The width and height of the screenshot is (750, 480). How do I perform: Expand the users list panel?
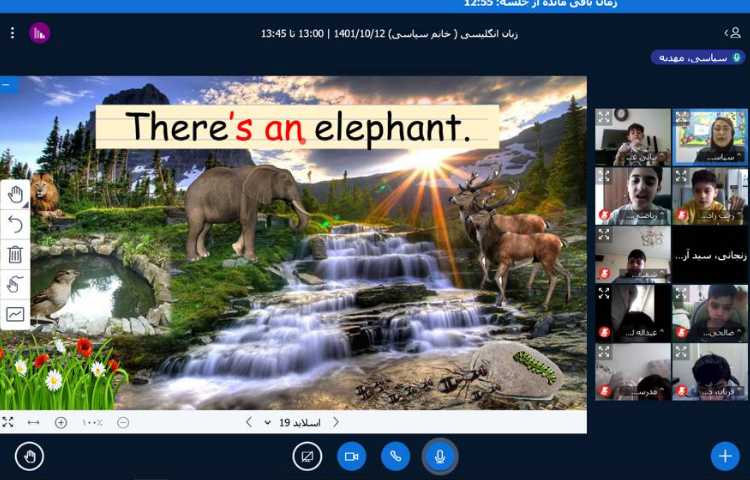(735, 33)
